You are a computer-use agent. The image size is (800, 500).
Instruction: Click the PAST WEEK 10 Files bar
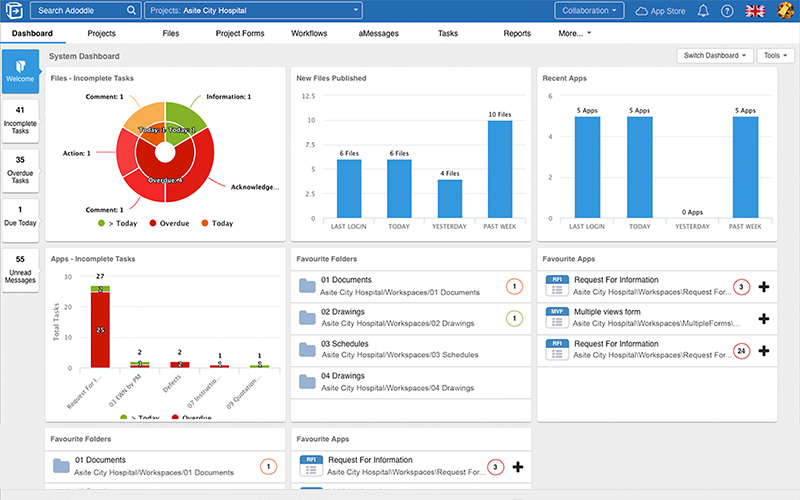500,169
